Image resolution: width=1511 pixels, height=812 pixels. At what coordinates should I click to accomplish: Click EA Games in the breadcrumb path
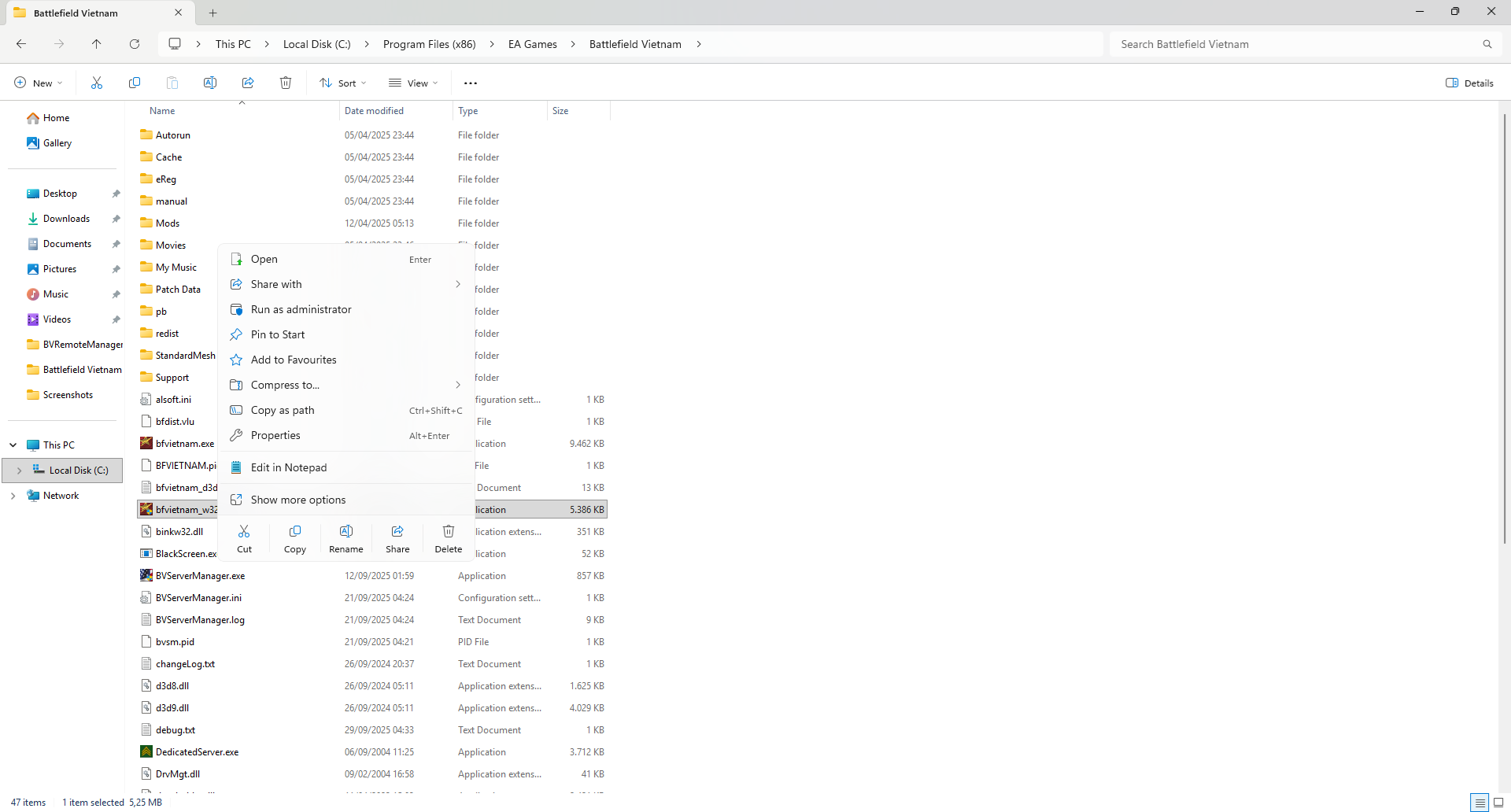point(532,44)
